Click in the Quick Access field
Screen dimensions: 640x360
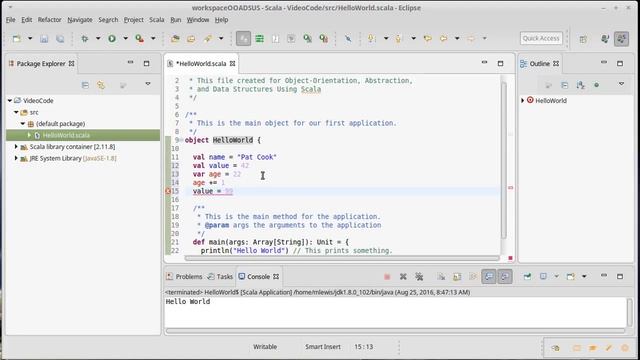(541, 38)
